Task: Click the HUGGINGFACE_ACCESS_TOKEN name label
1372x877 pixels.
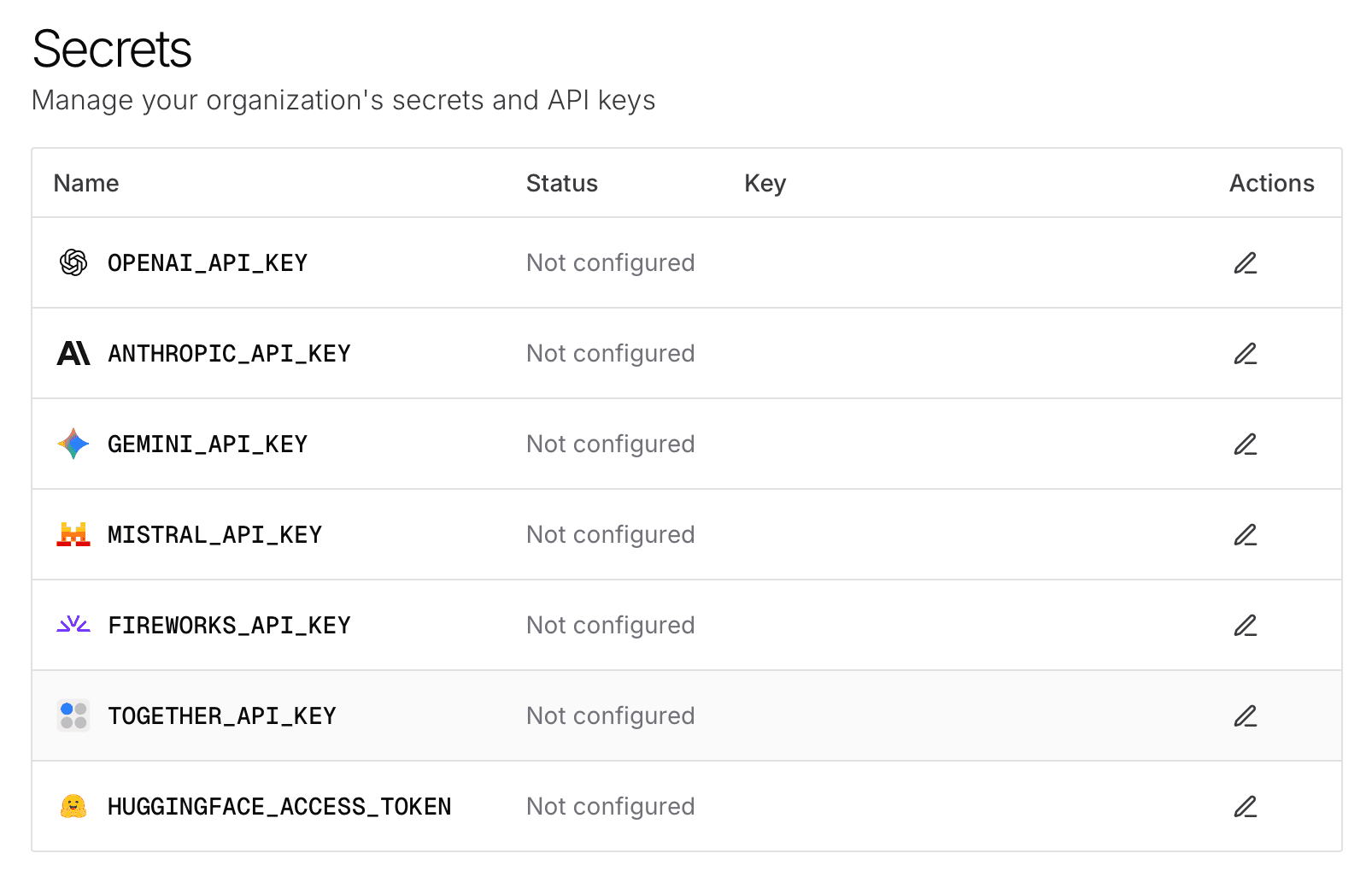Action: click(x=279, y=806)
